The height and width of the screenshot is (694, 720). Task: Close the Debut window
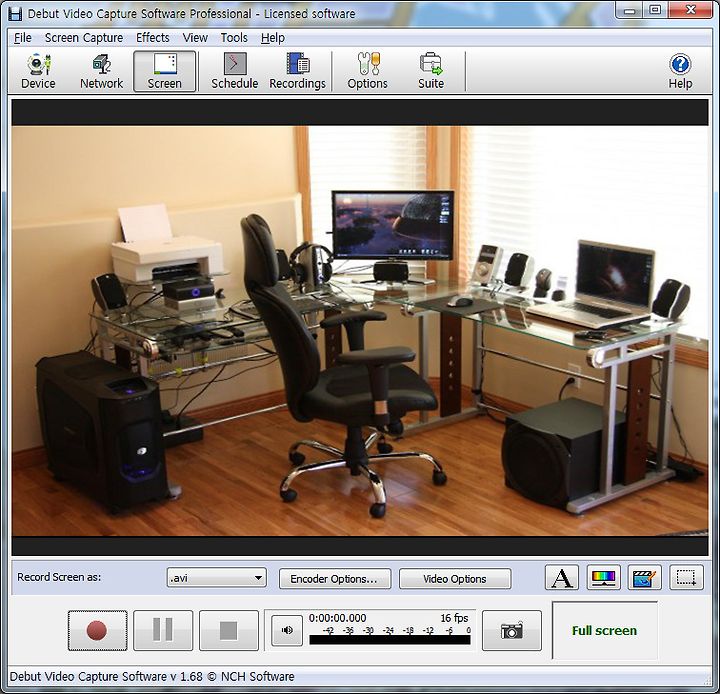690,10
